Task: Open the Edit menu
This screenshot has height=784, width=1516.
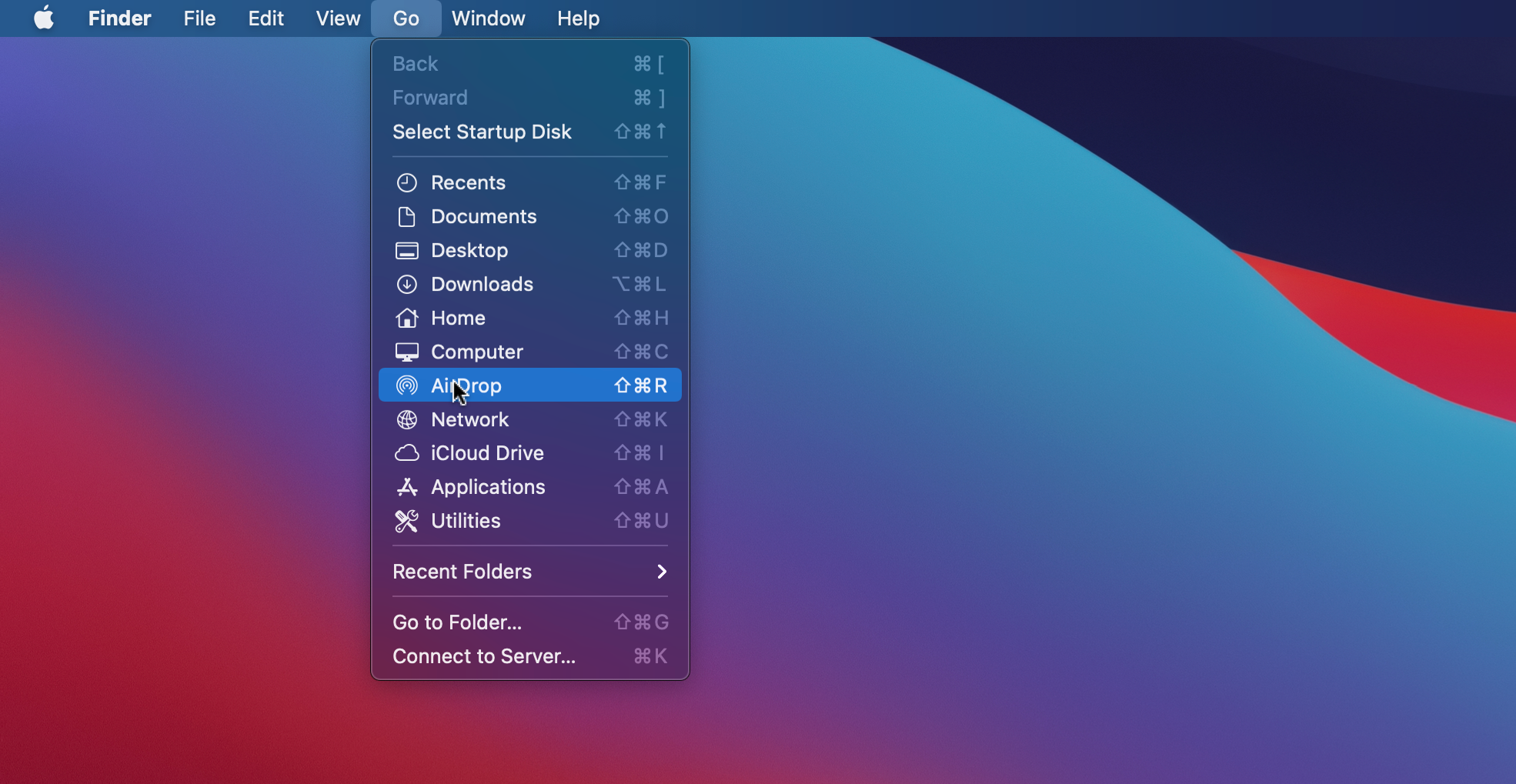Action: pos(265,18)
